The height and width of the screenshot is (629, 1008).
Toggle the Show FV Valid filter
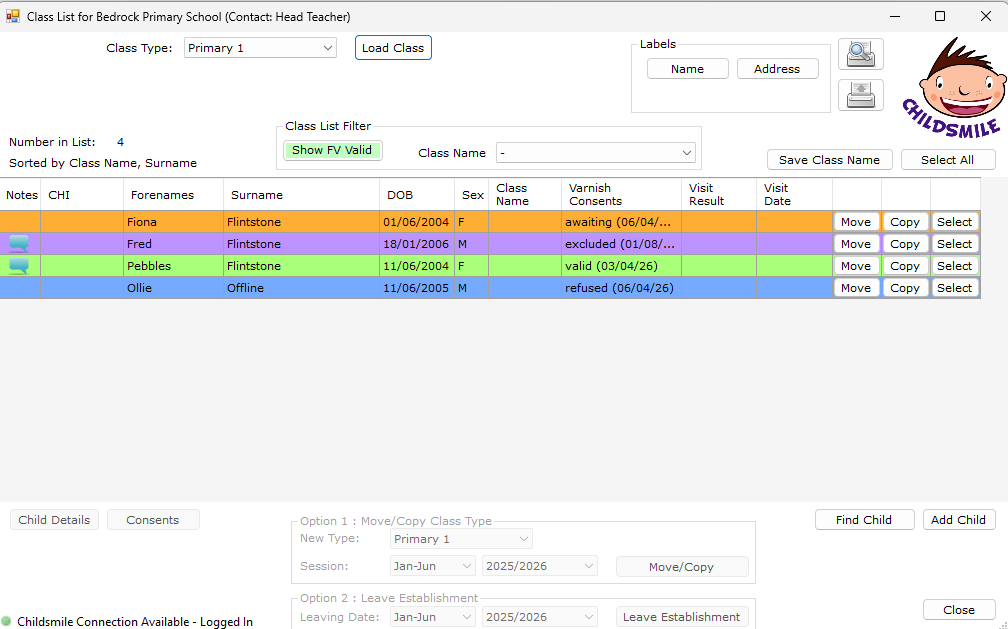(331, 150)
